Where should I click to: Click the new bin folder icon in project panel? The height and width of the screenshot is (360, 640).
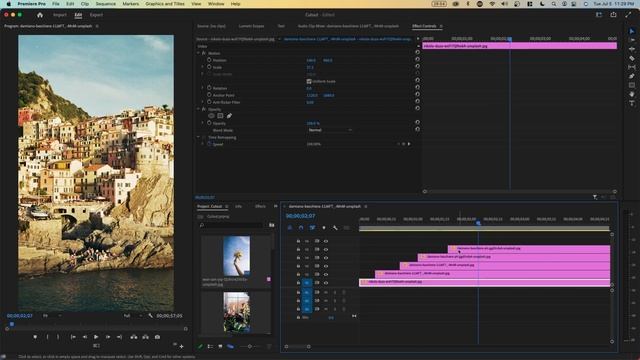pyautogui.click(x=271, y=225)
